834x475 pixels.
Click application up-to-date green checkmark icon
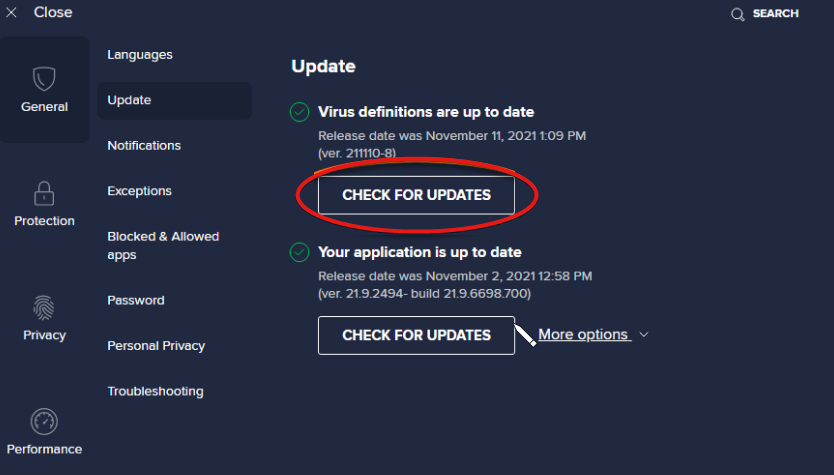299,252
